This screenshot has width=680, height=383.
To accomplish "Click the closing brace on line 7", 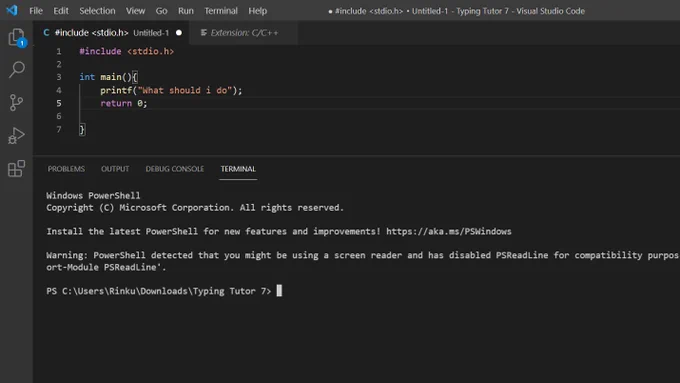I will (82, 129).
